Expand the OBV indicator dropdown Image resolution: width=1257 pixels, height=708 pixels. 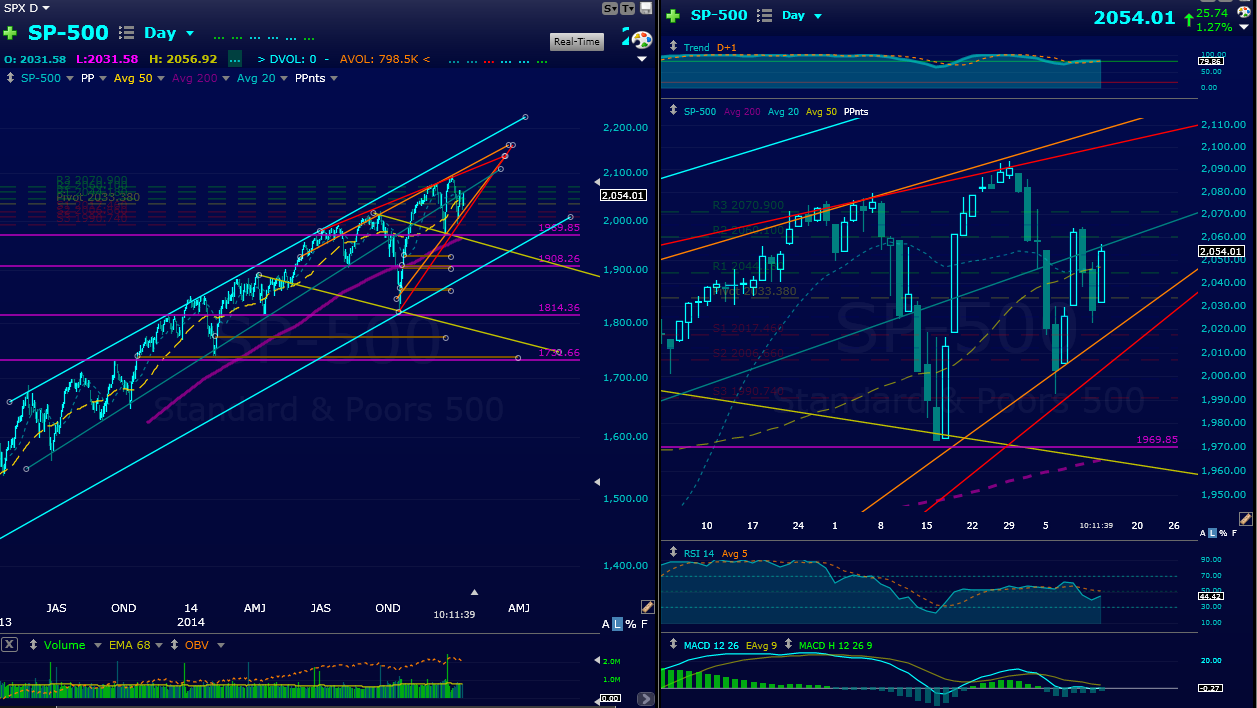click(x=220, y=645)
